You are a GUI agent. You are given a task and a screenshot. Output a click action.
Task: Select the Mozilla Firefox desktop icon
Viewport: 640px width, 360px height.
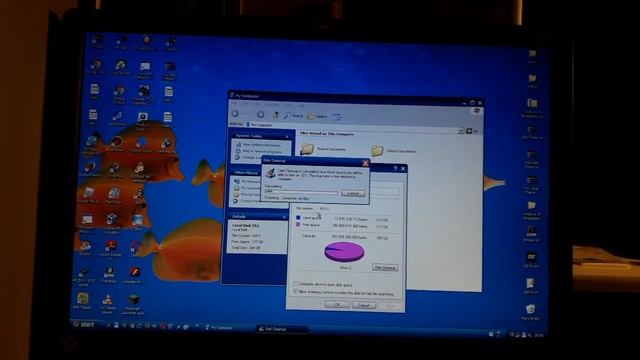click(91, 169)
